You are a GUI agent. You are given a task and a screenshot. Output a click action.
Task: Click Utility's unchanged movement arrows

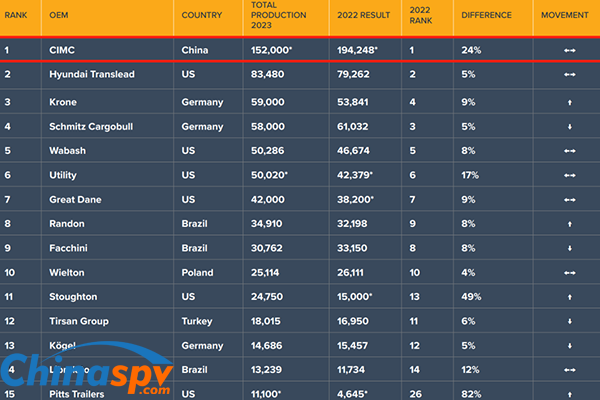(570, 175)
